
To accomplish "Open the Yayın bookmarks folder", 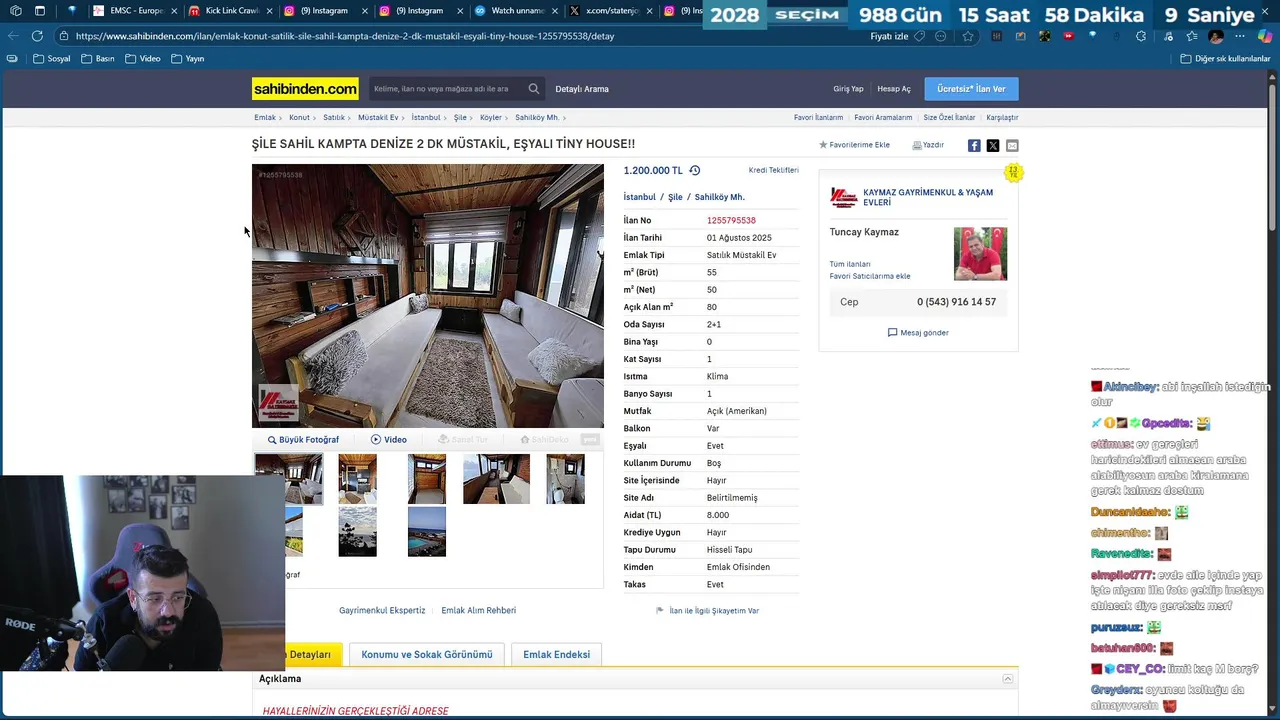I will [188, 59].
